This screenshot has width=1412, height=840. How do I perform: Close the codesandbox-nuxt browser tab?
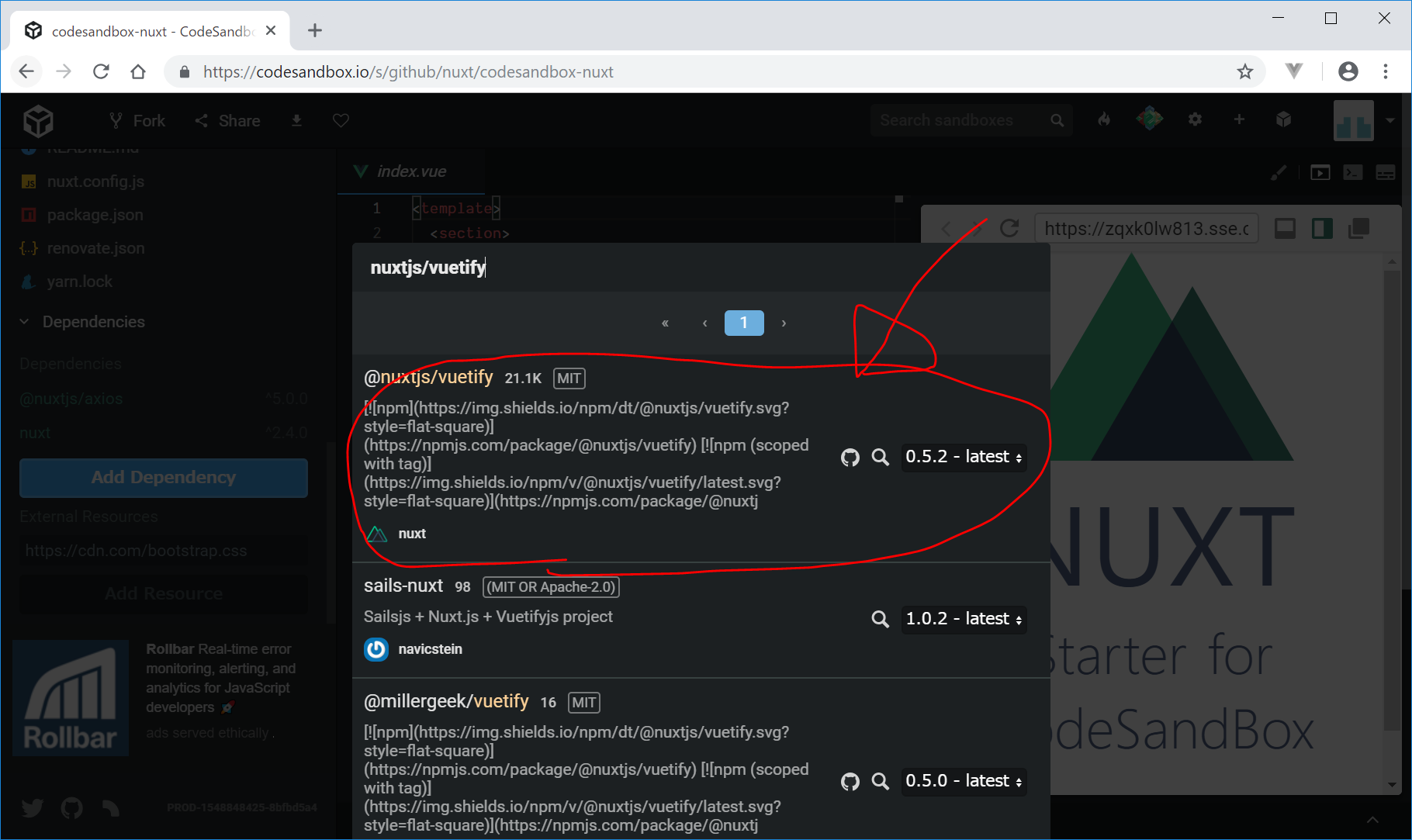click(271, 30)
